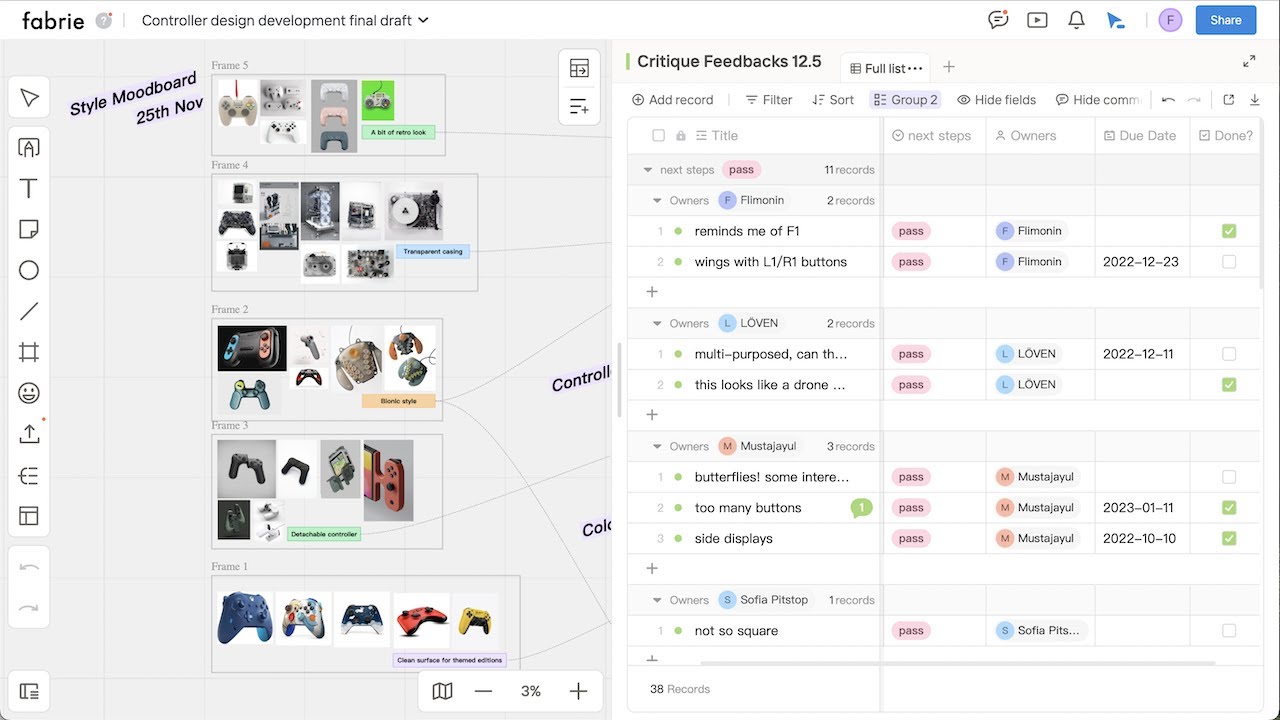Collapse the Owners LÖVEN group

tap(657, 324)
